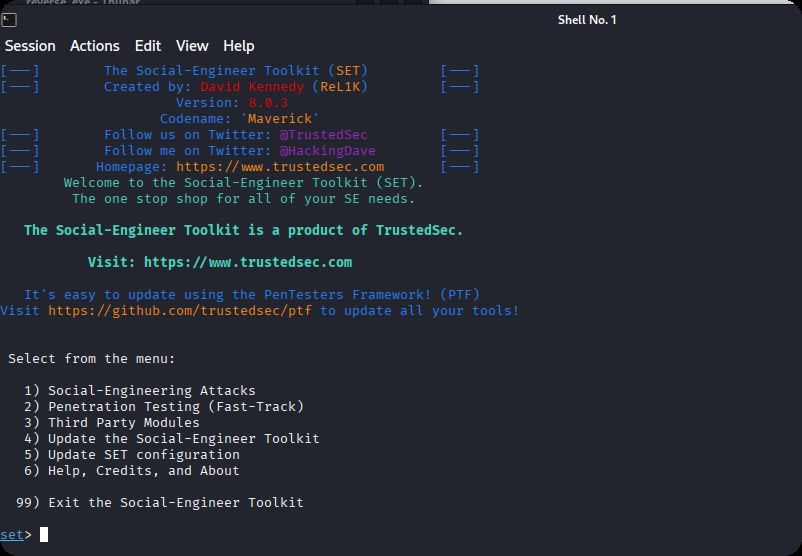
Task: Click the @TrustedSec Twitter handle
Action: [x=328, y=135]
